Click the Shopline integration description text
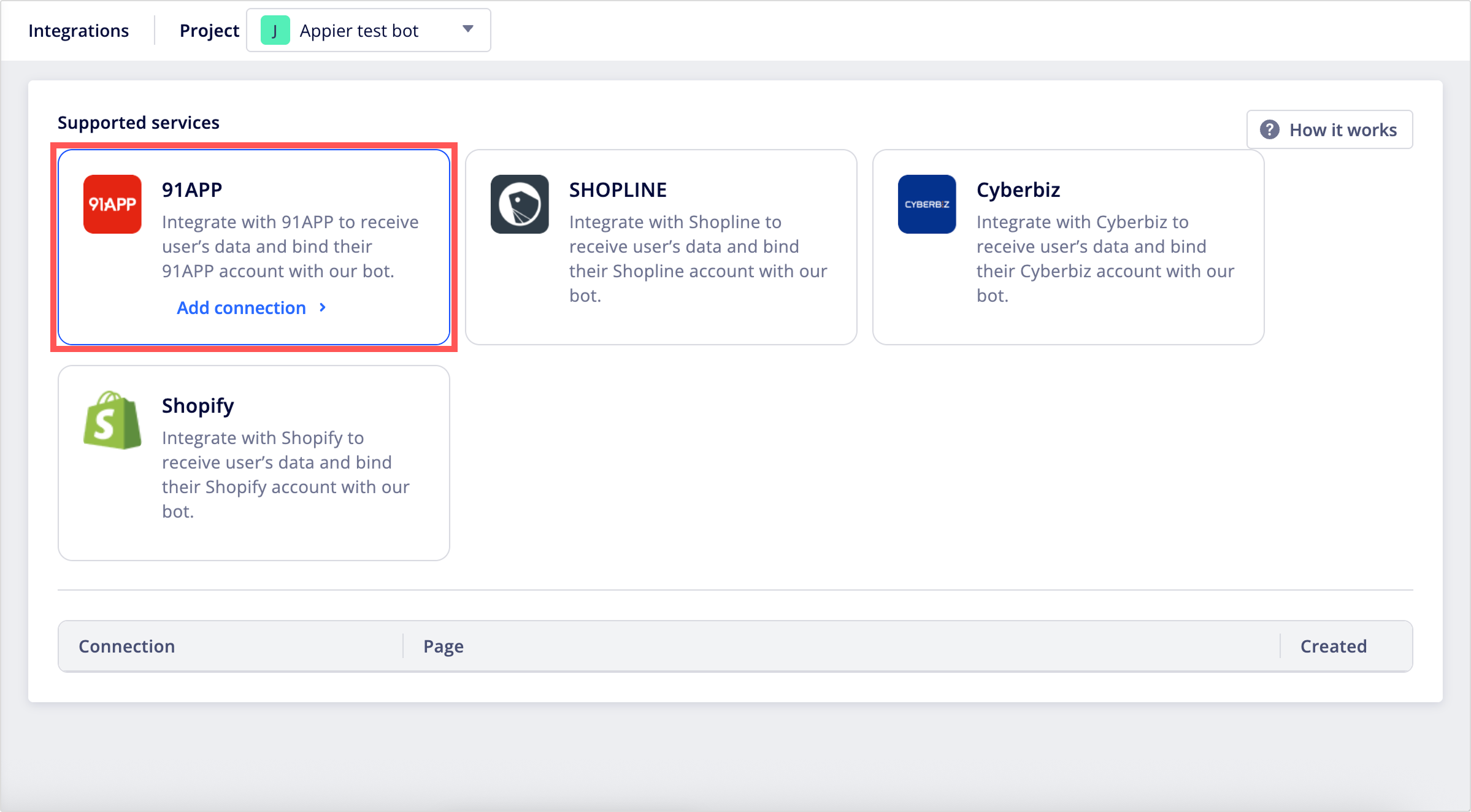This screenshot has width=1471, height=812. point(698,259)
